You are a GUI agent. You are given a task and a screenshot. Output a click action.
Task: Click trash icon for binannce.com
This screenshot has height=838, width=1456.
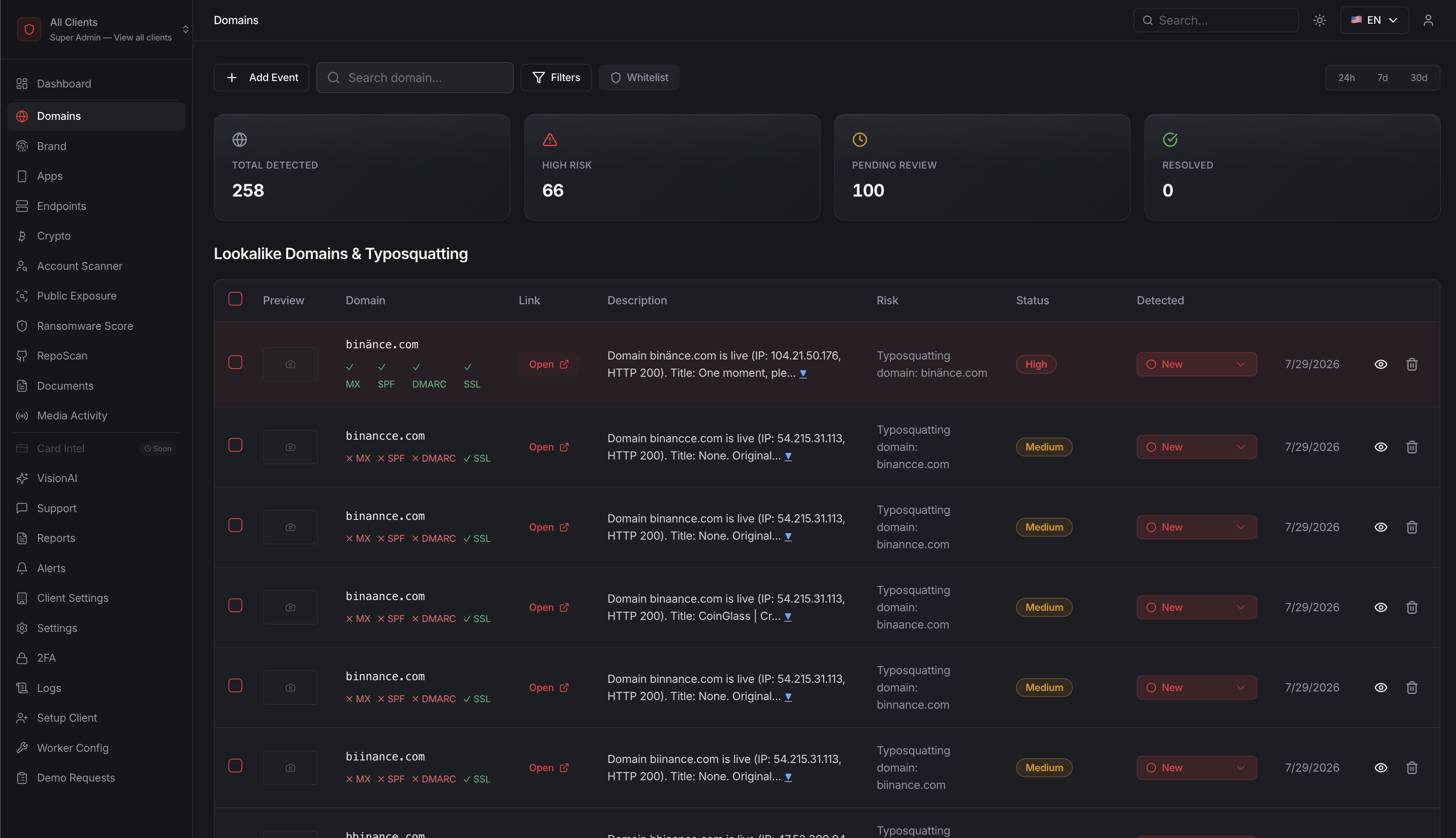(1412, 527)
